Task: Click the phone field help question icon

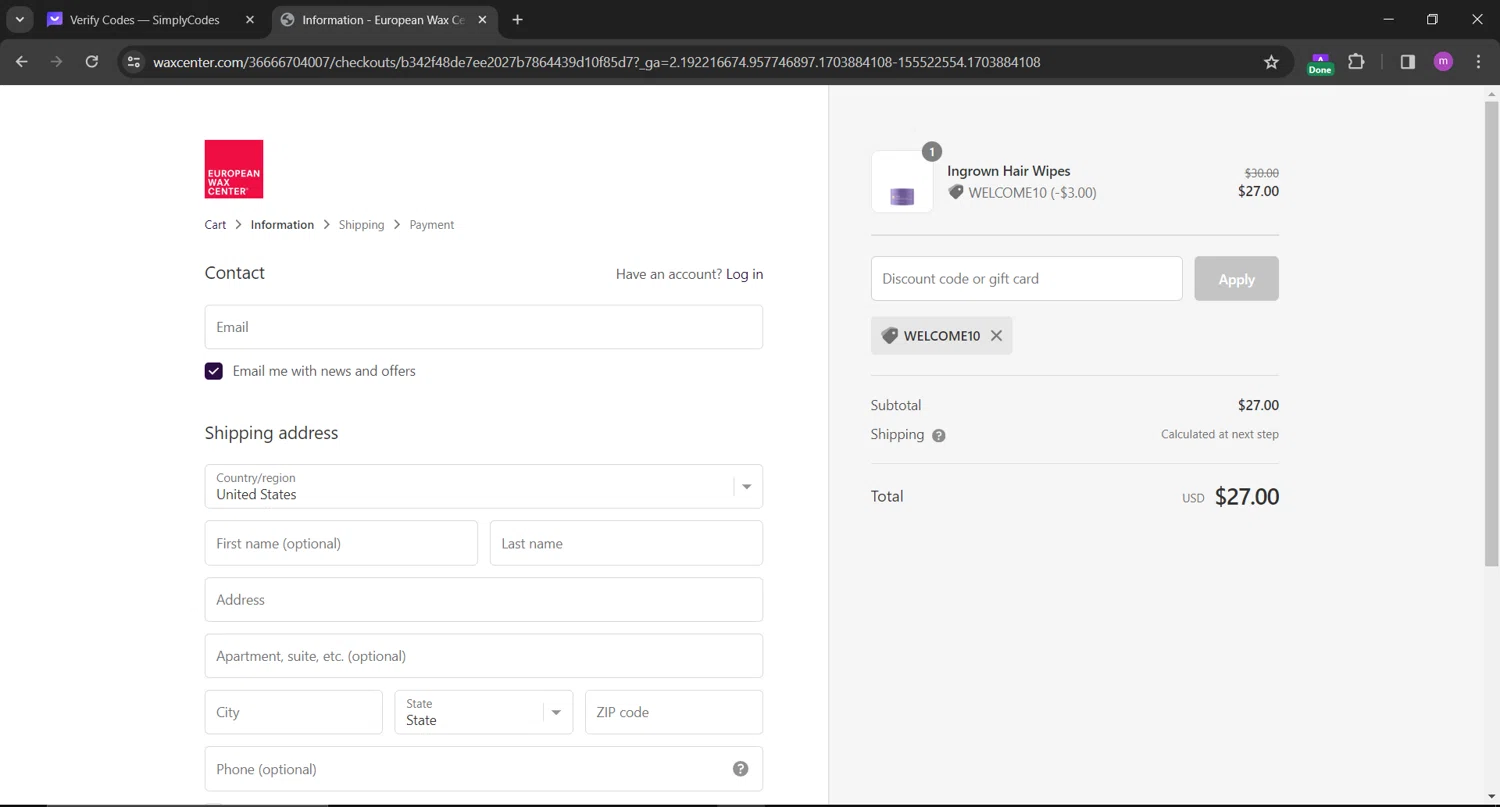Action: click(x=740, y=769)
